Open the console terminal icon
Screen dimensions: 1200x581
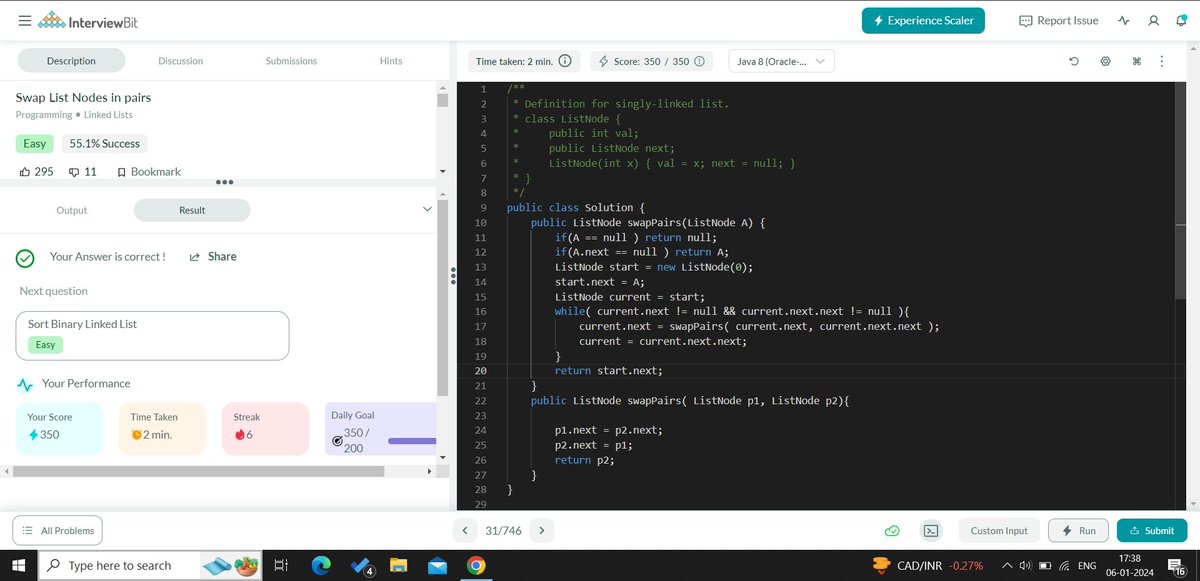tap(931, 531)
